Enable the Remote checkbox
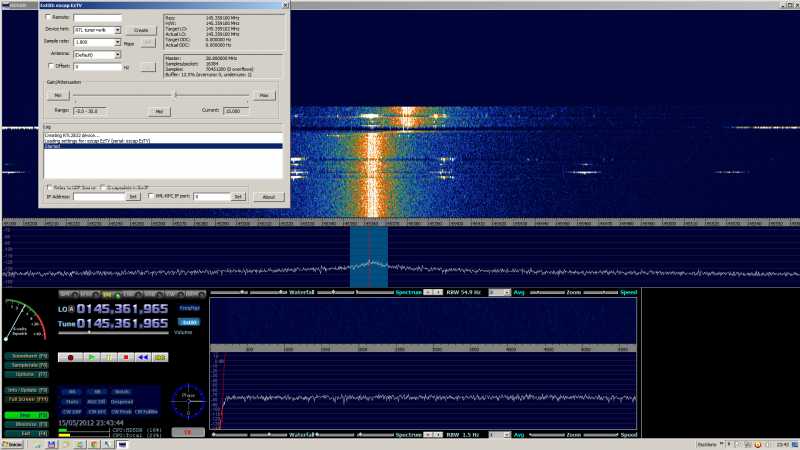Image resolution: width=800 pixels, height=450 pixels. [x=50, y=18]
